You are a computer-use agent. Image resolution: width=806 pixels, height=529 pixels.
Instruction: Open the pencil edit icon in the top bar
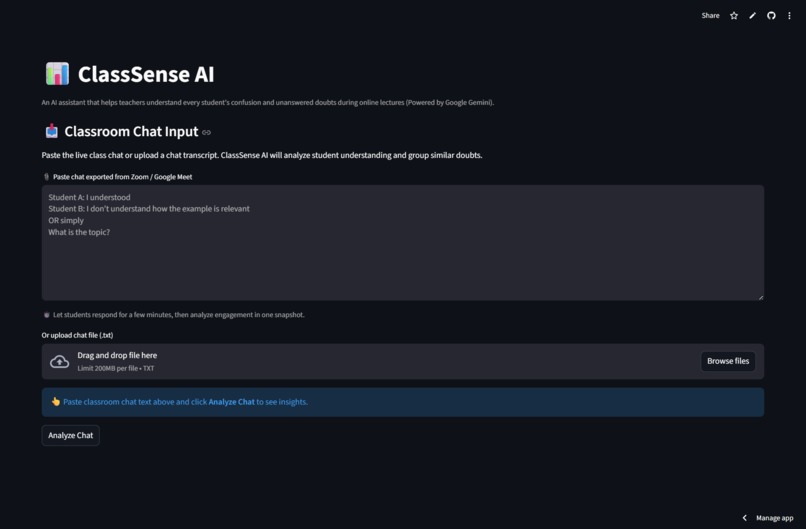pyautogui.click(x=753, y=16)
